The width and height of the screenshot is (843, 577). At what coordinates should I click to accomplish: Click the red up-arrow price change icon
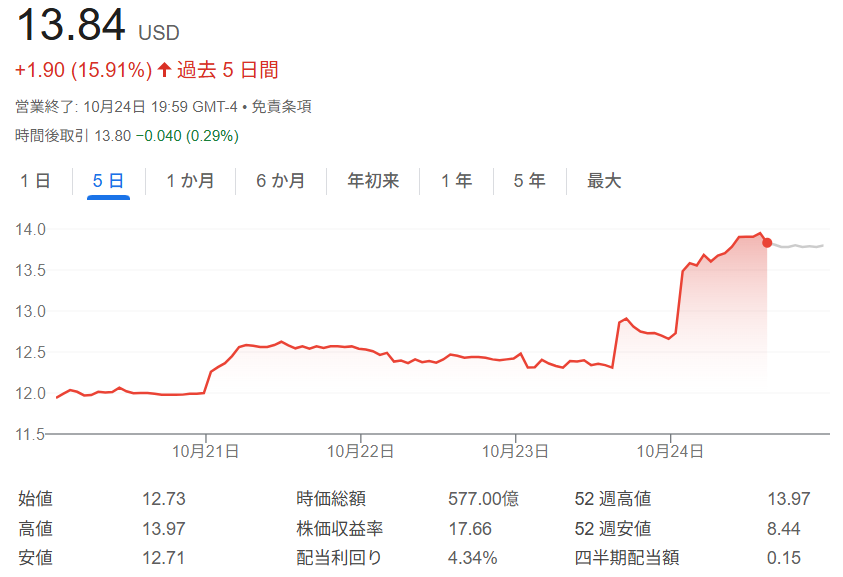(x=165, y=70)
